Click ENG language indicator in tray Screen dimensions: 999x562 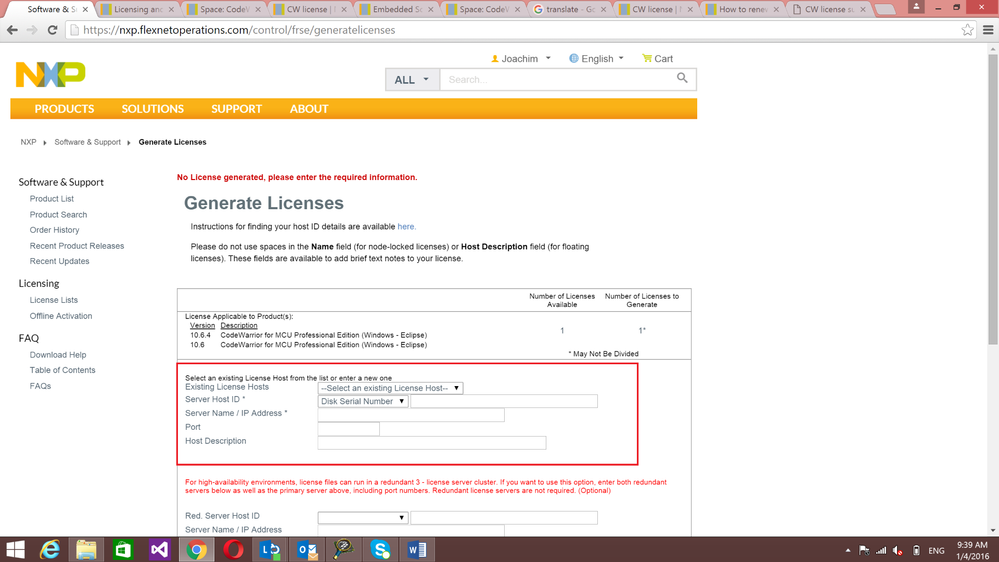click(x=936, y=551)
